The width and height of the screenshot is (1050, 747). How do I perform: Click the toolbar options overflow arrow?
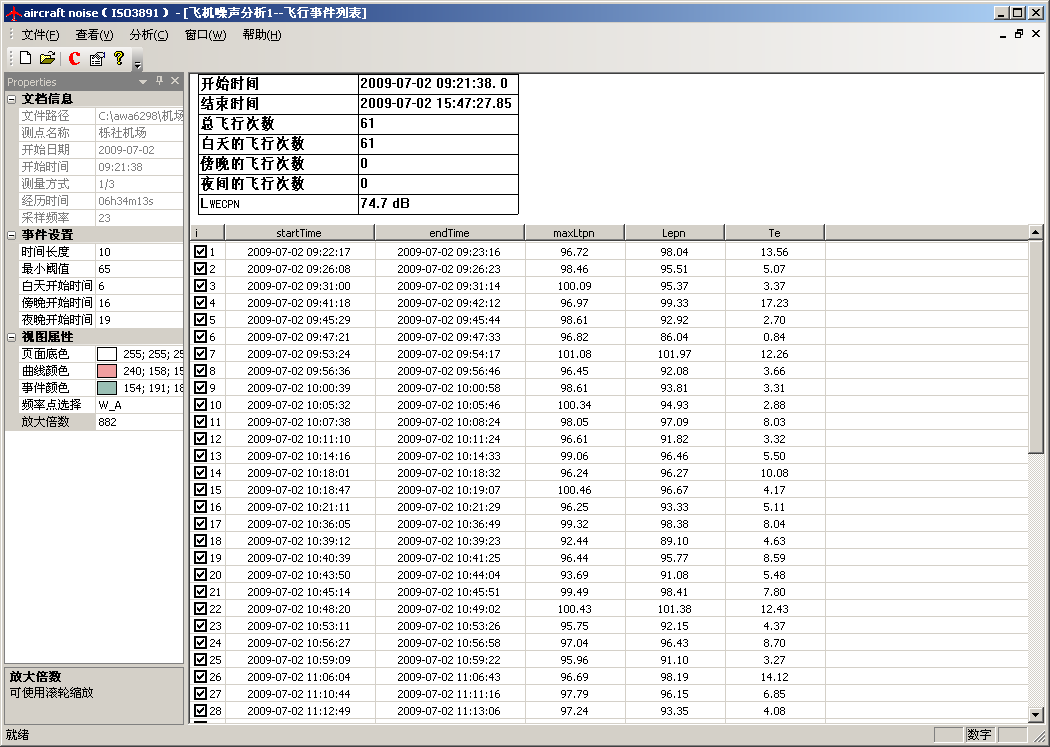click(x=137, y=65)
